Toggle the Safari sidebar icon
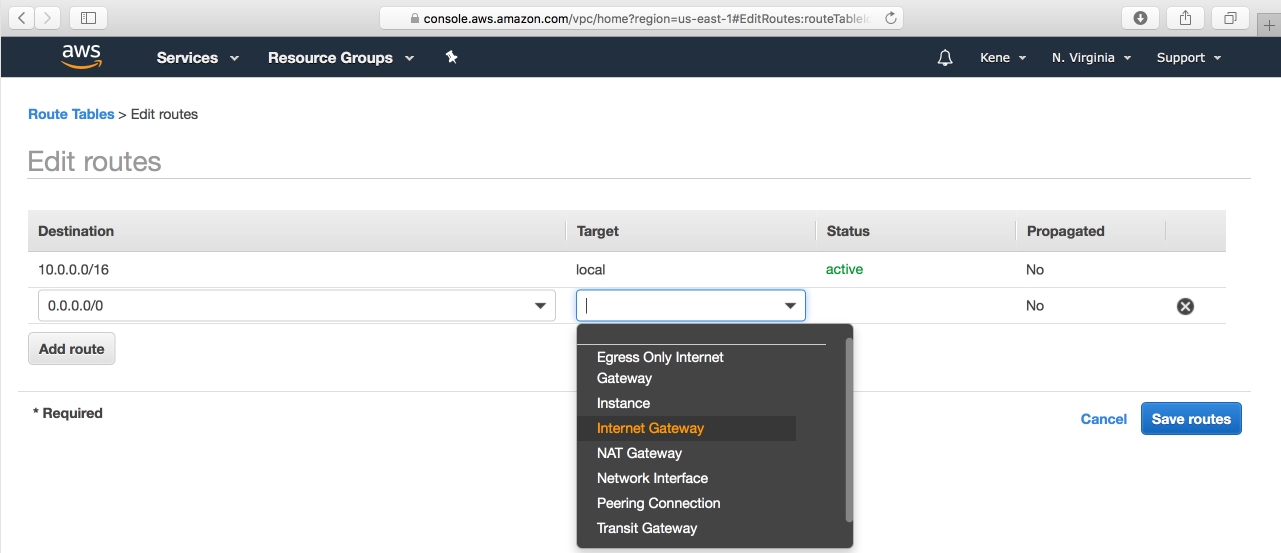The height and width of the screenshot is (553, 1281). [x=88, y=18]
